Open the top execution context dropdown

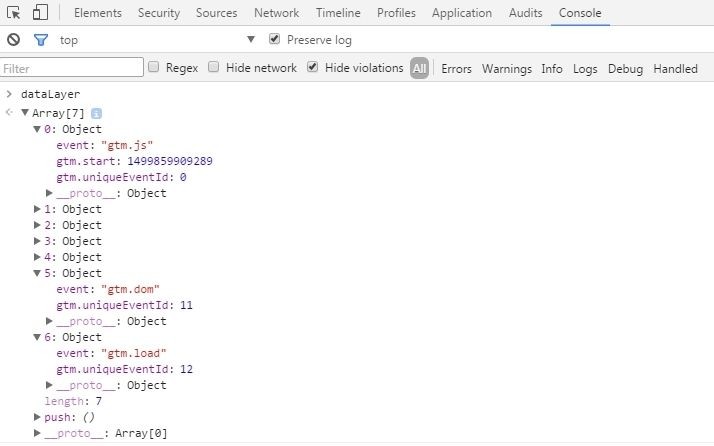(157, 40)
